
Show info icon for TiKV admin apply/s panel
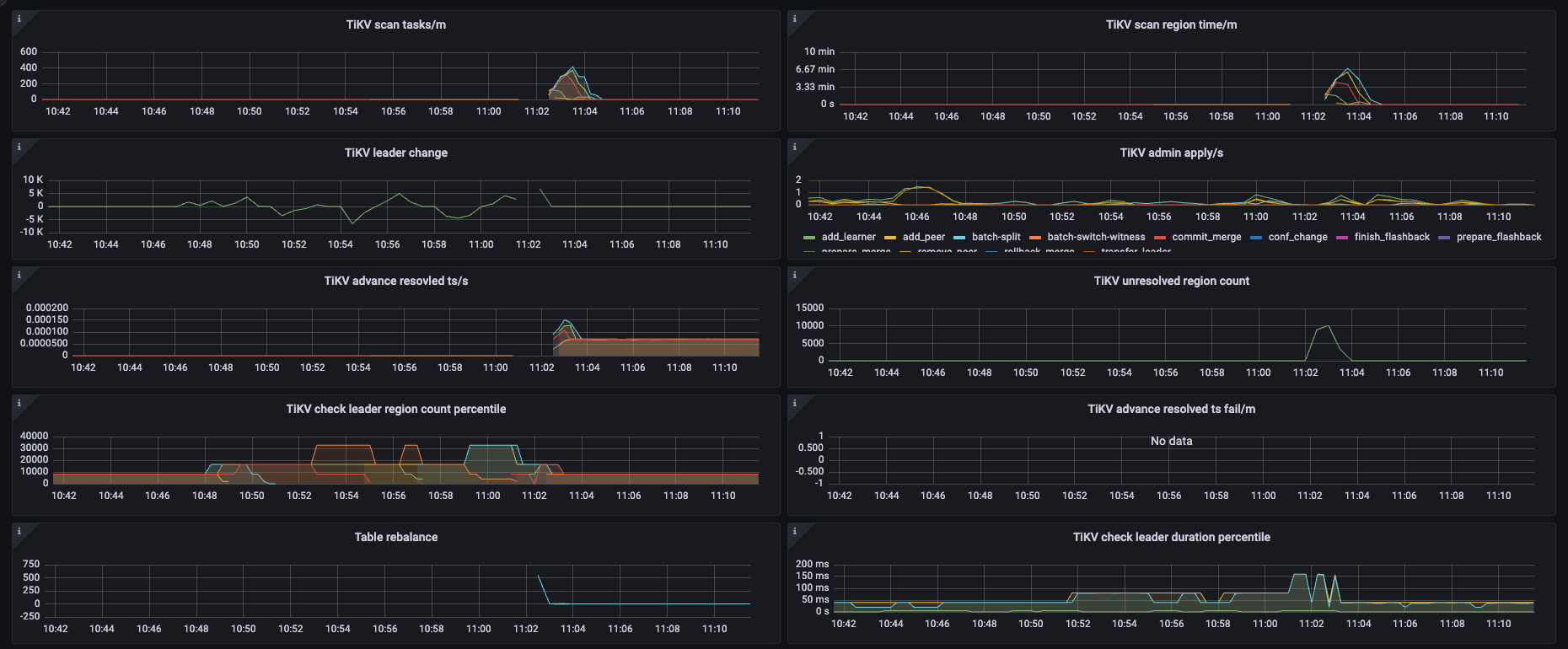pos(794,147)
